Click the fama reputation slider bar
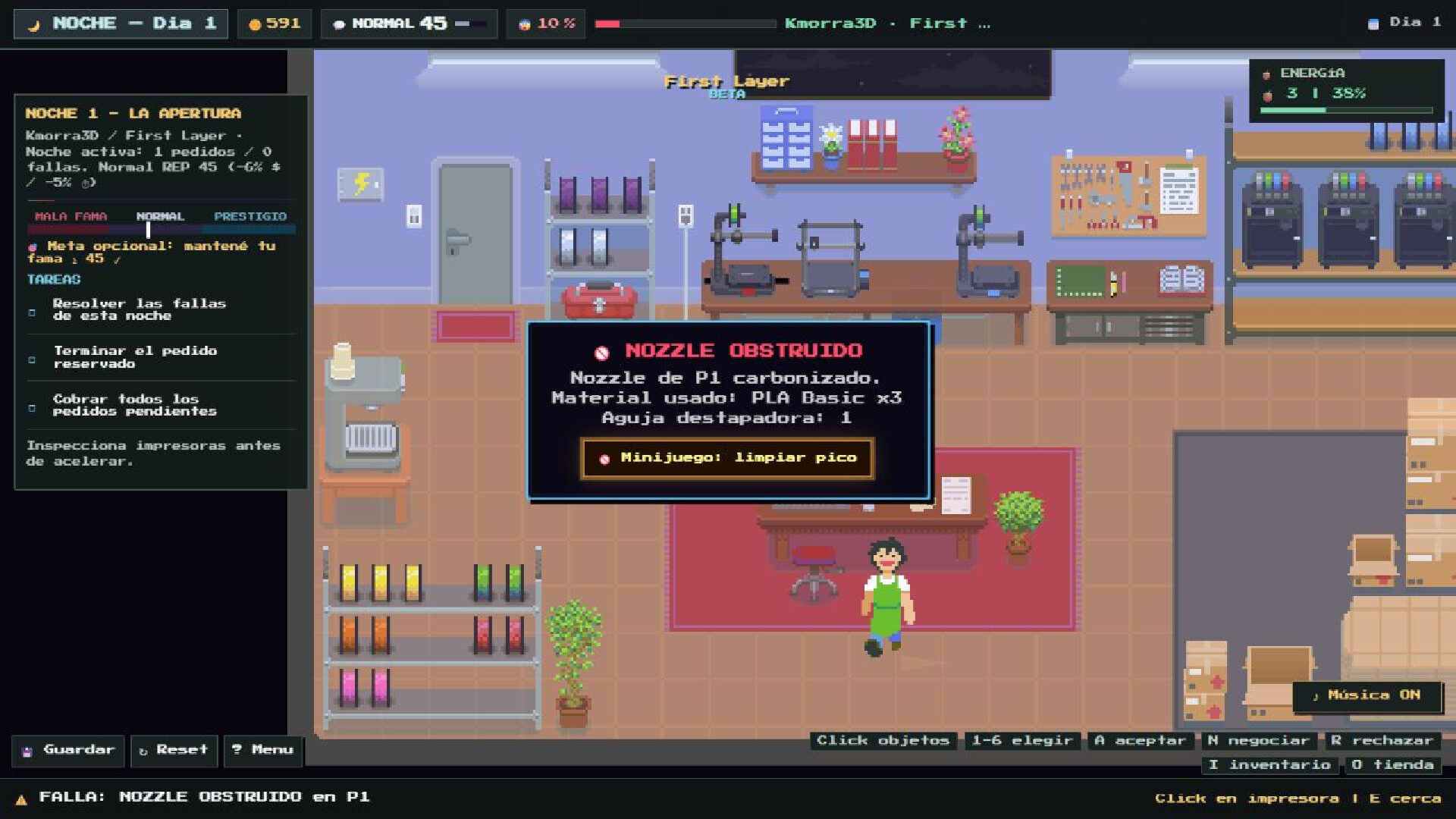This screenshot has height=819, width=1456. tap(161, 228)
